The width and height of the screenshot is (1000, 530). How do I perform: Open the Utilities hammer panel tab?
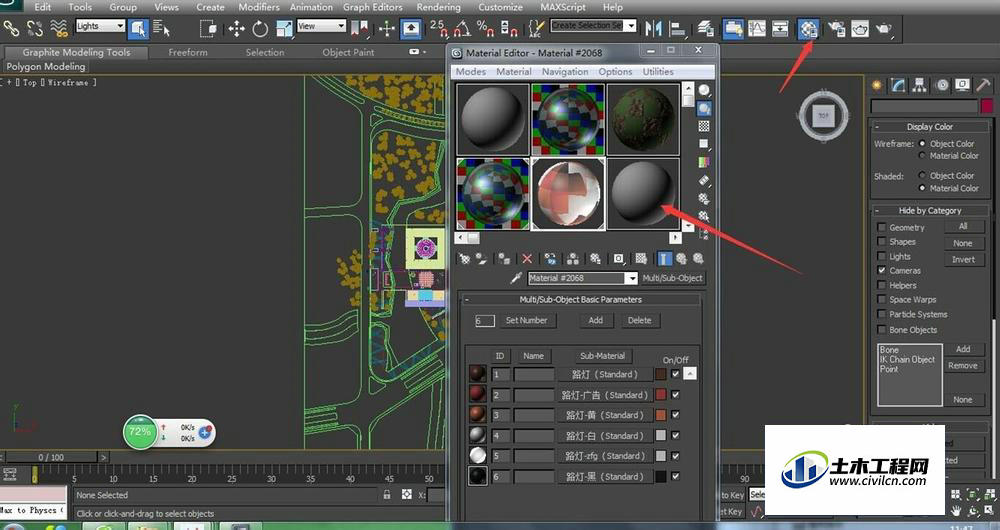pos(983,85)
